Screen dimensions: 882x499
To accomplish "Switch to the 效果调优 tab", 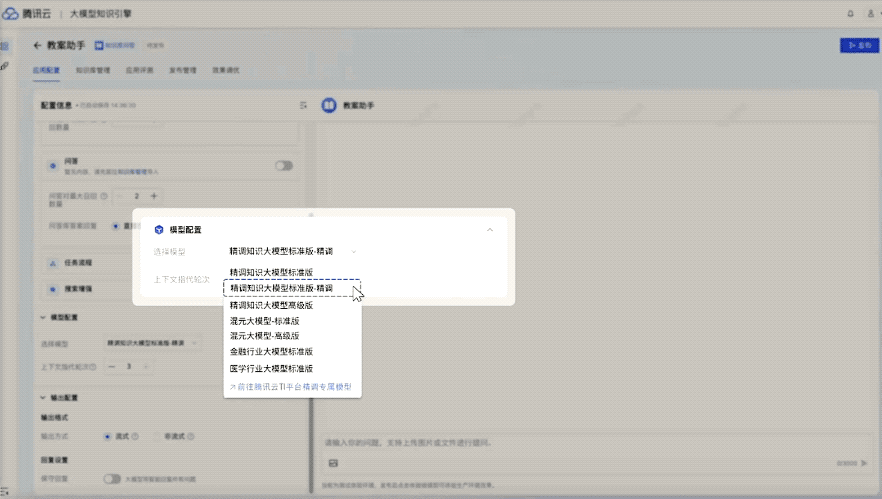I will click(226, 70).
